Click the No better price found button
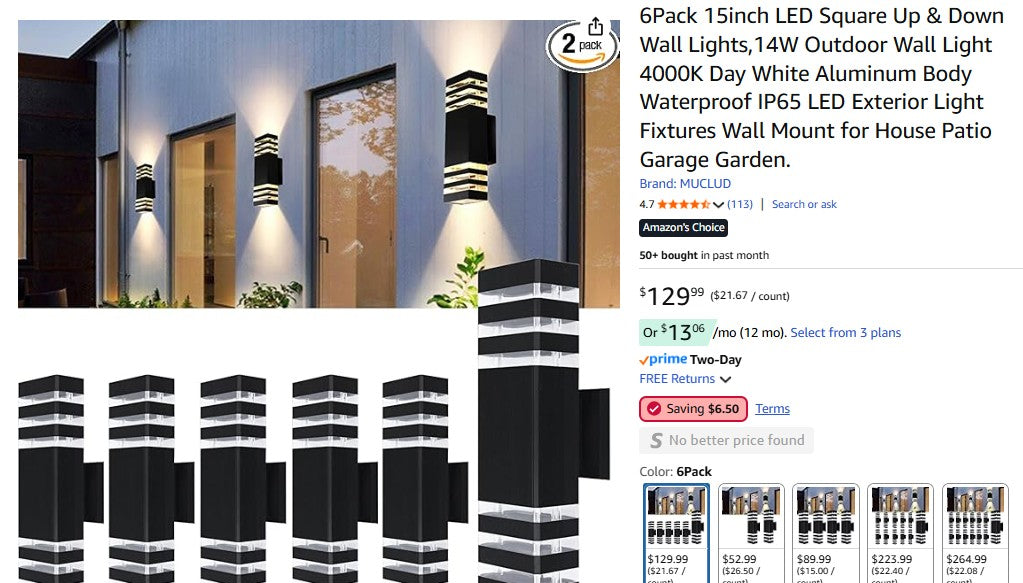This screenshot has height=583, width=1023. coord(726,441)
